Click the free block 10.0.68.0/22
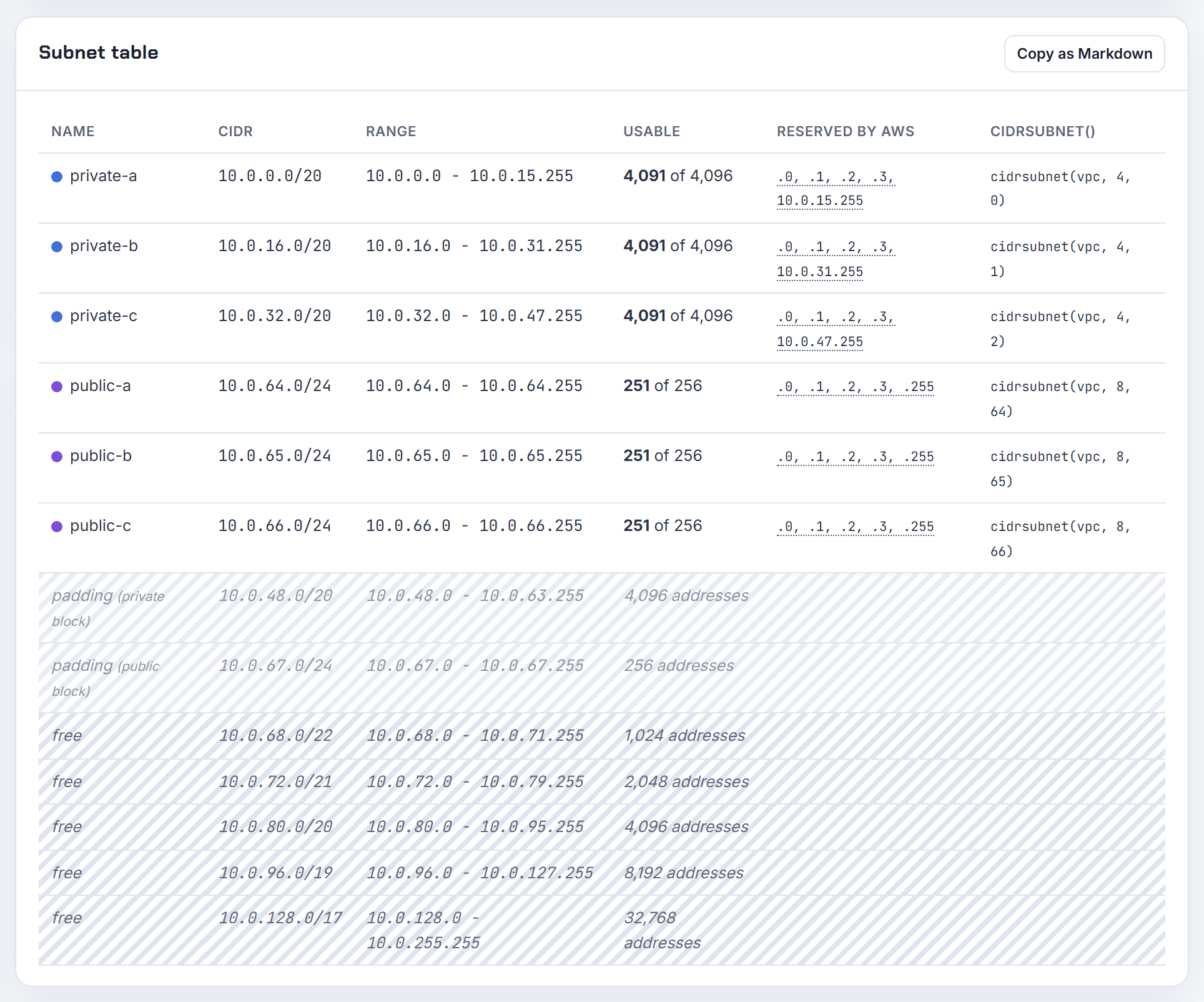This screenshot has height=1002, width=1204. [275, 736]
